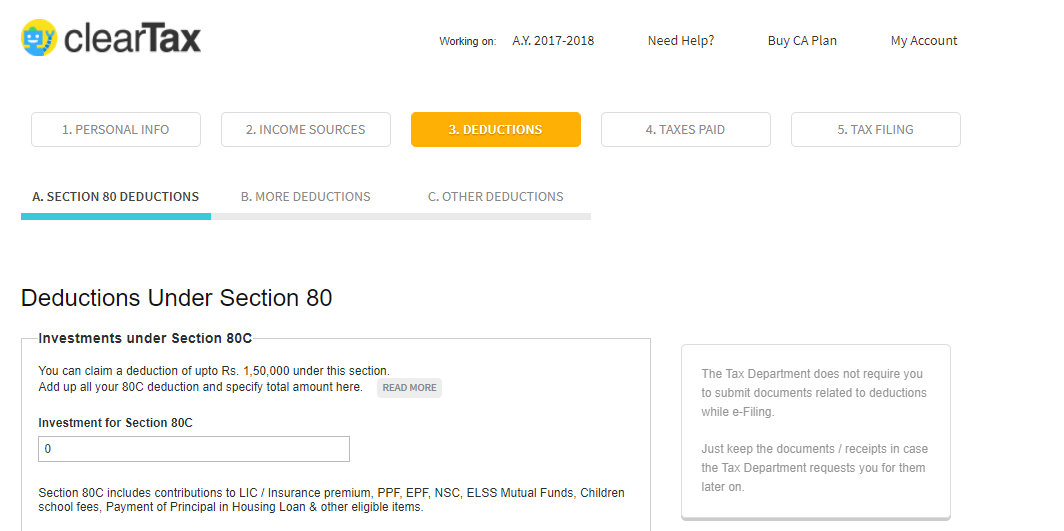The height and width of the screenshot is (531, 1064).
Task: Click the Buy CA Plan link
Action: tap(802, 41)
